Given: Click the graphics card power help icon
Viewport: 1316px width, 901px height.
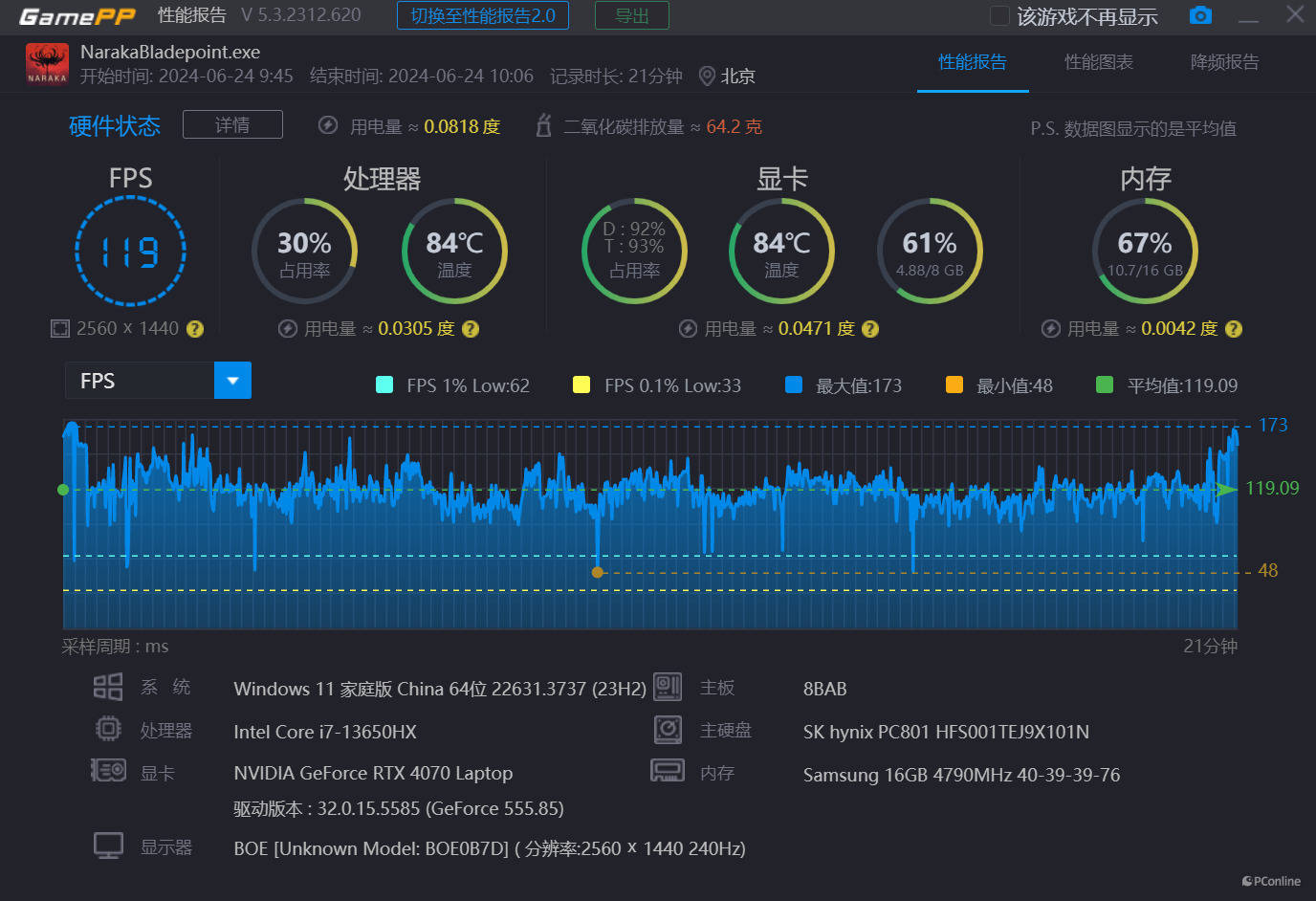Looking at the screenshot, I should (870, 329).
